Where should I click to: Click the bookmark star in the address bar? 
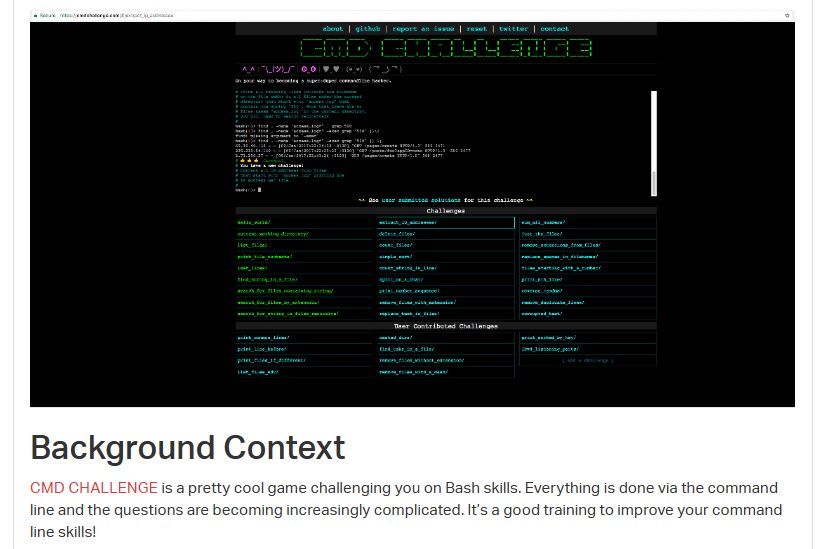(x=787, y=15)
